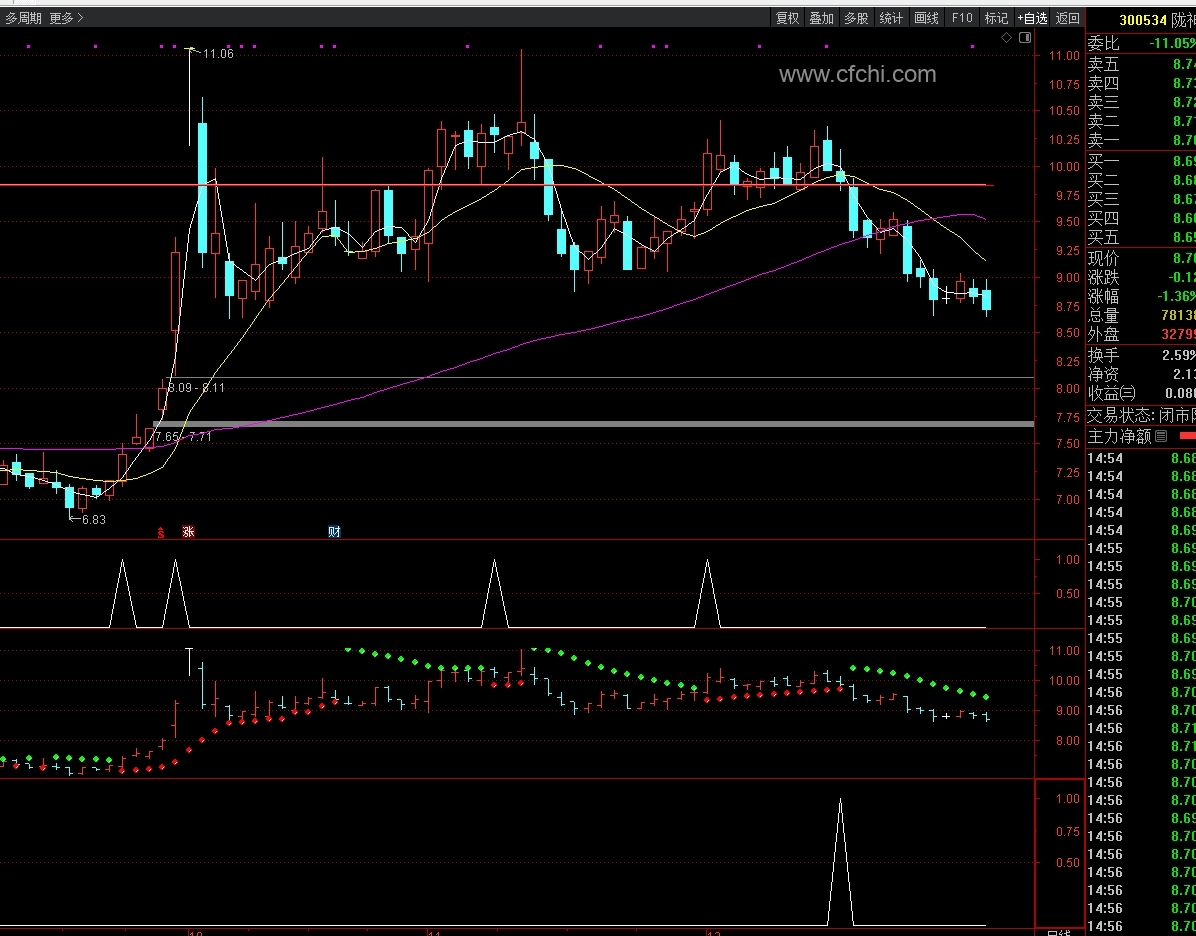1196x936 pixels.
Task: Click the 统计 statistics button
Action: (891, 18)
